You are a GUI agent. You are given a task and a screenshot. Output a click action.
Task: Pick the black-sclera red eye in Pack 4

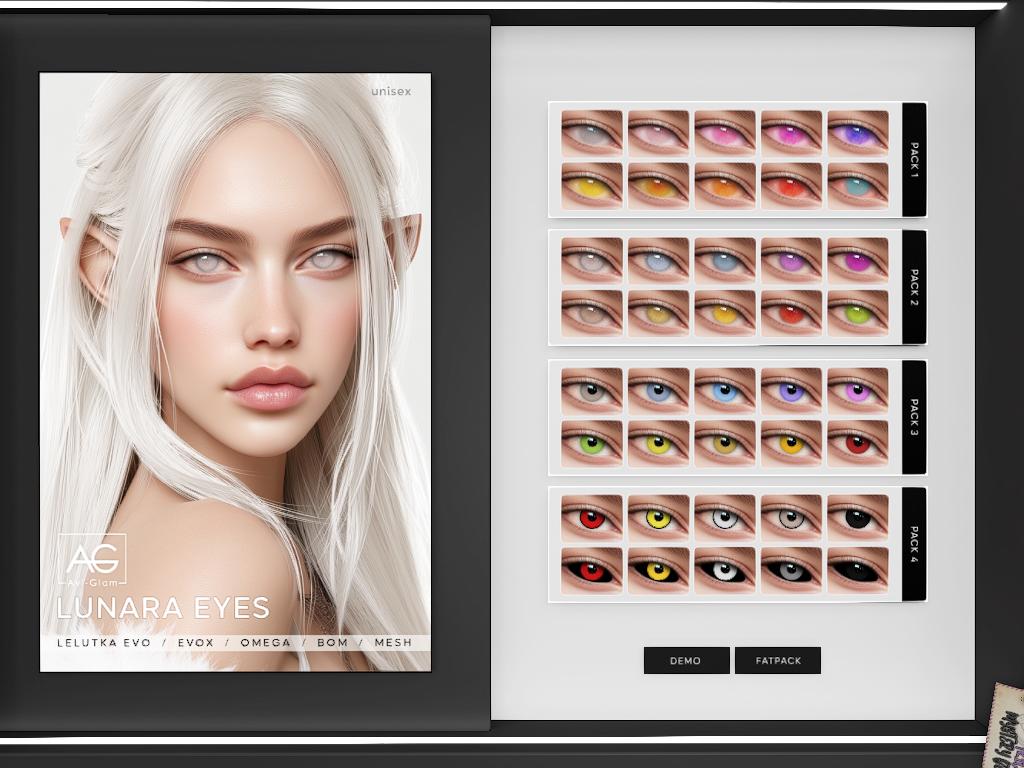point(591,570)
